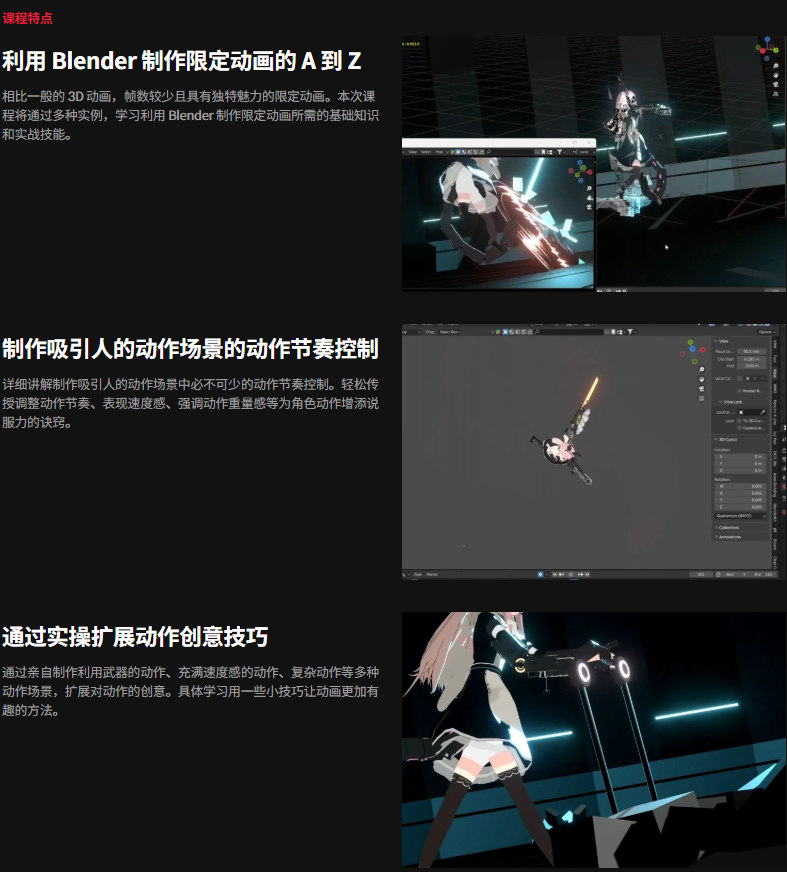Screen dimensions: 787x872
Task: Open the View menu in the timeline header
Action: coord(418,574)
